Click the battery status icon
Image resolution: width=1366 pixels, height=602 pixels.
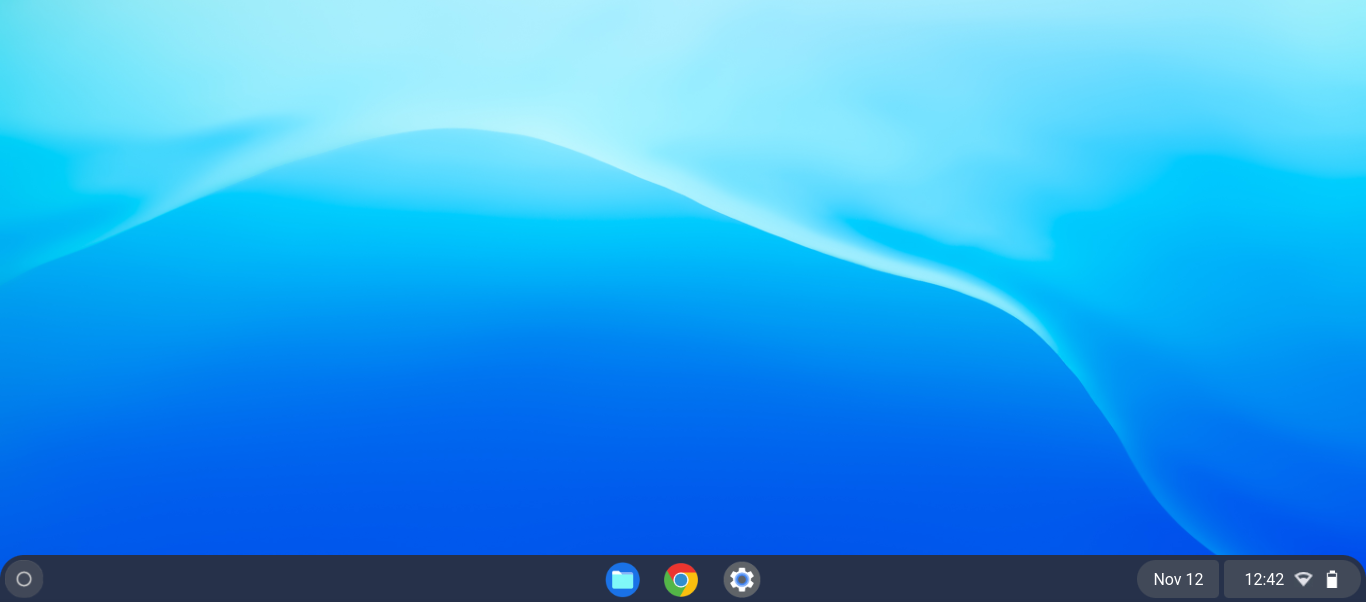1332,579
